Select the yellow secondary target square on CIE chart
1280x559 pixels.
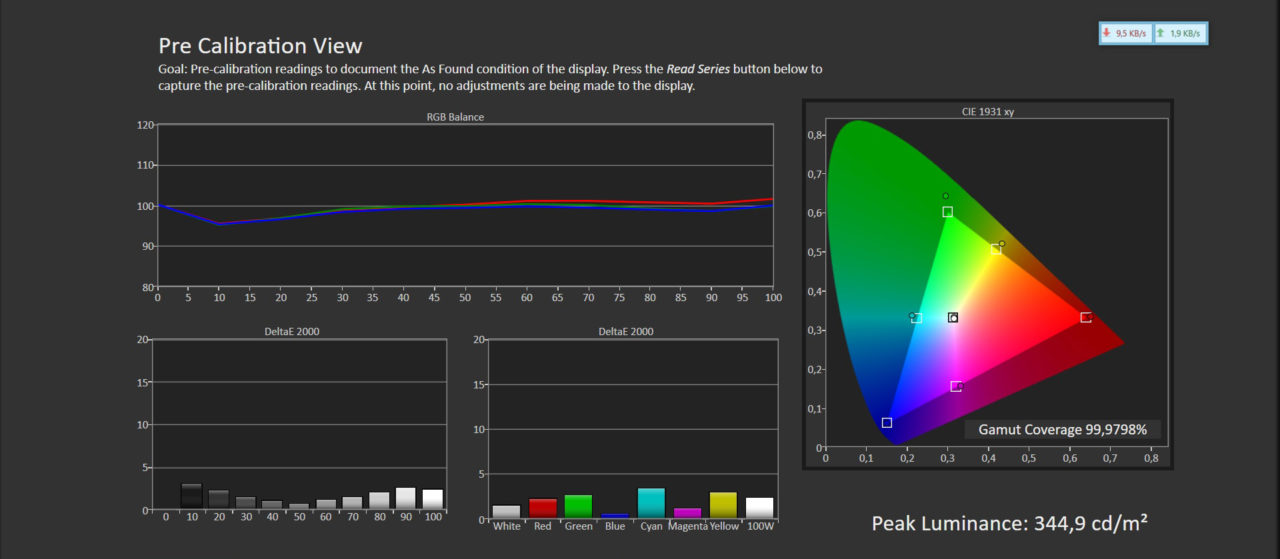995,249
